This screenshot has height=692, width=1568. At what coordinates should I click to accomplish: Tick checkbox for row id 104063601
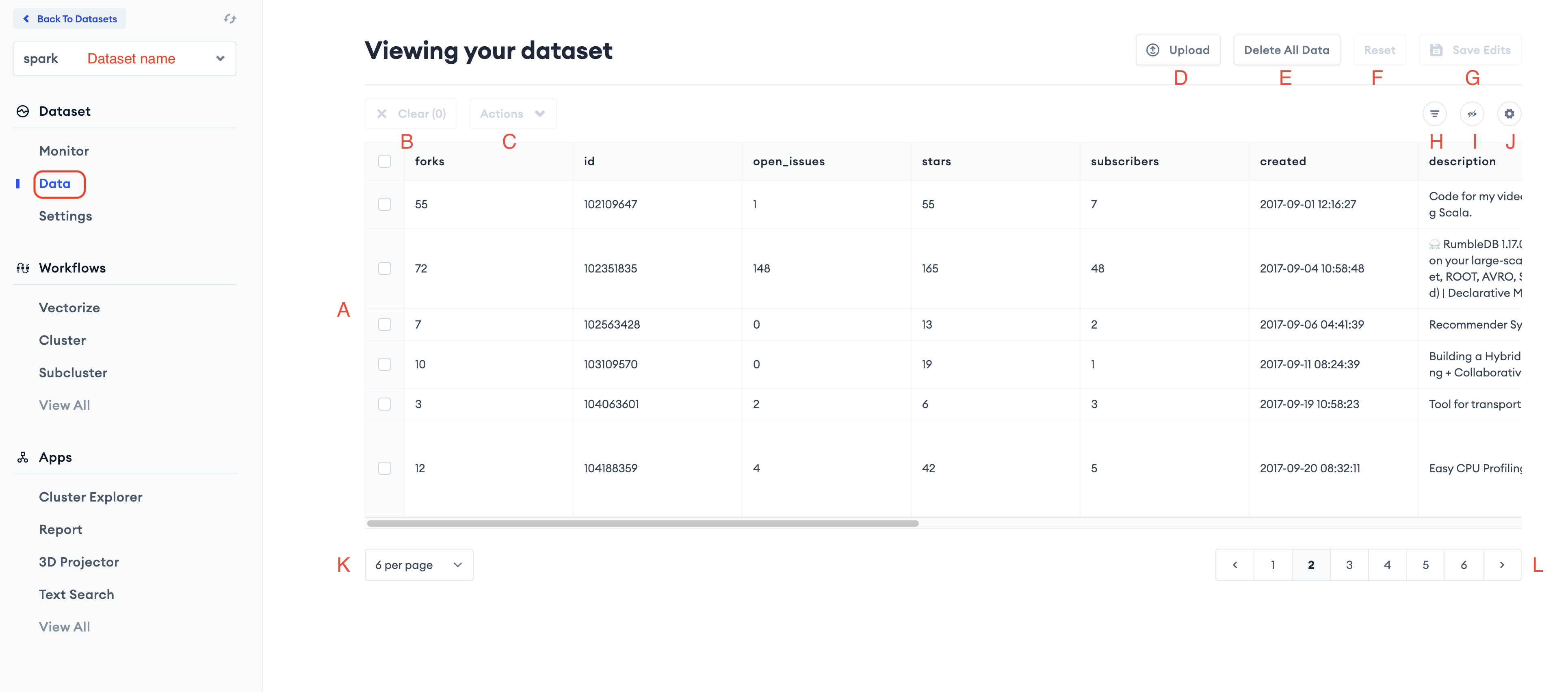coord(385,404)
